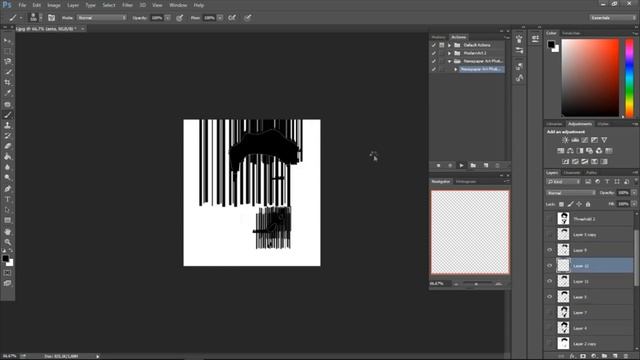The height and width of the screenshot is (360, 640).
Task: Open brush Opacity dropdown arrow
Action: pos(168,18)
